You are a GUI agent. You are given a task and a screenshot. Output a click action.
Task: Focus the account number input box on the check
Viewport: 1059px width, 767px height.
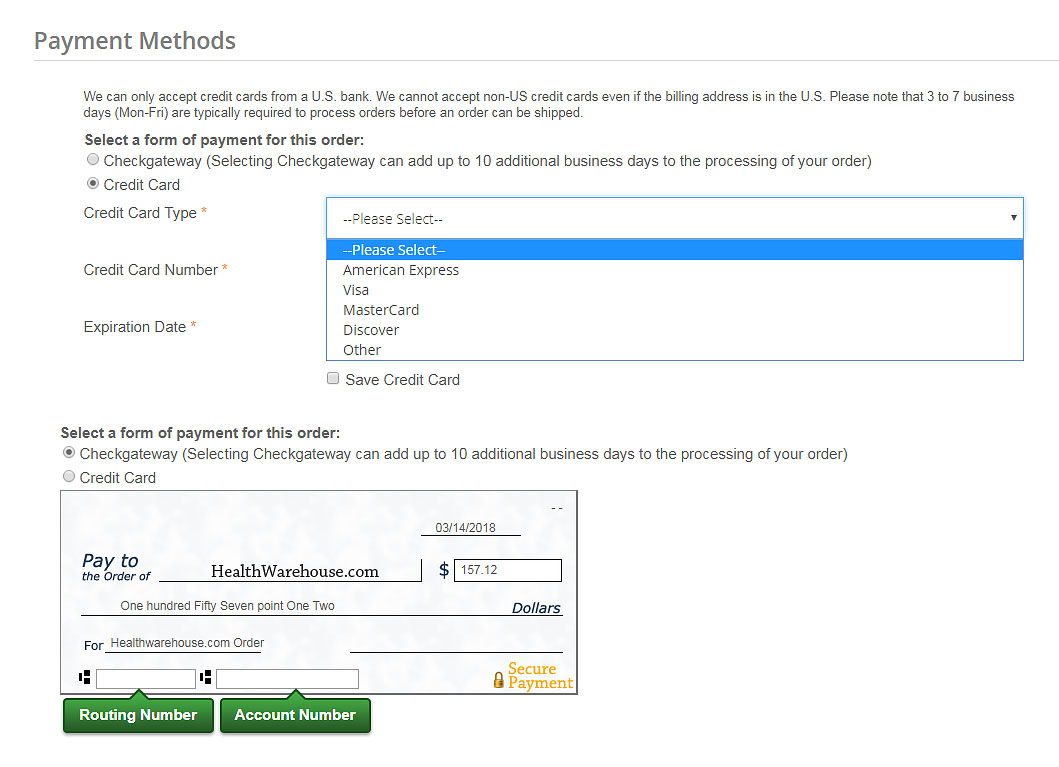(x=287, y=679)
